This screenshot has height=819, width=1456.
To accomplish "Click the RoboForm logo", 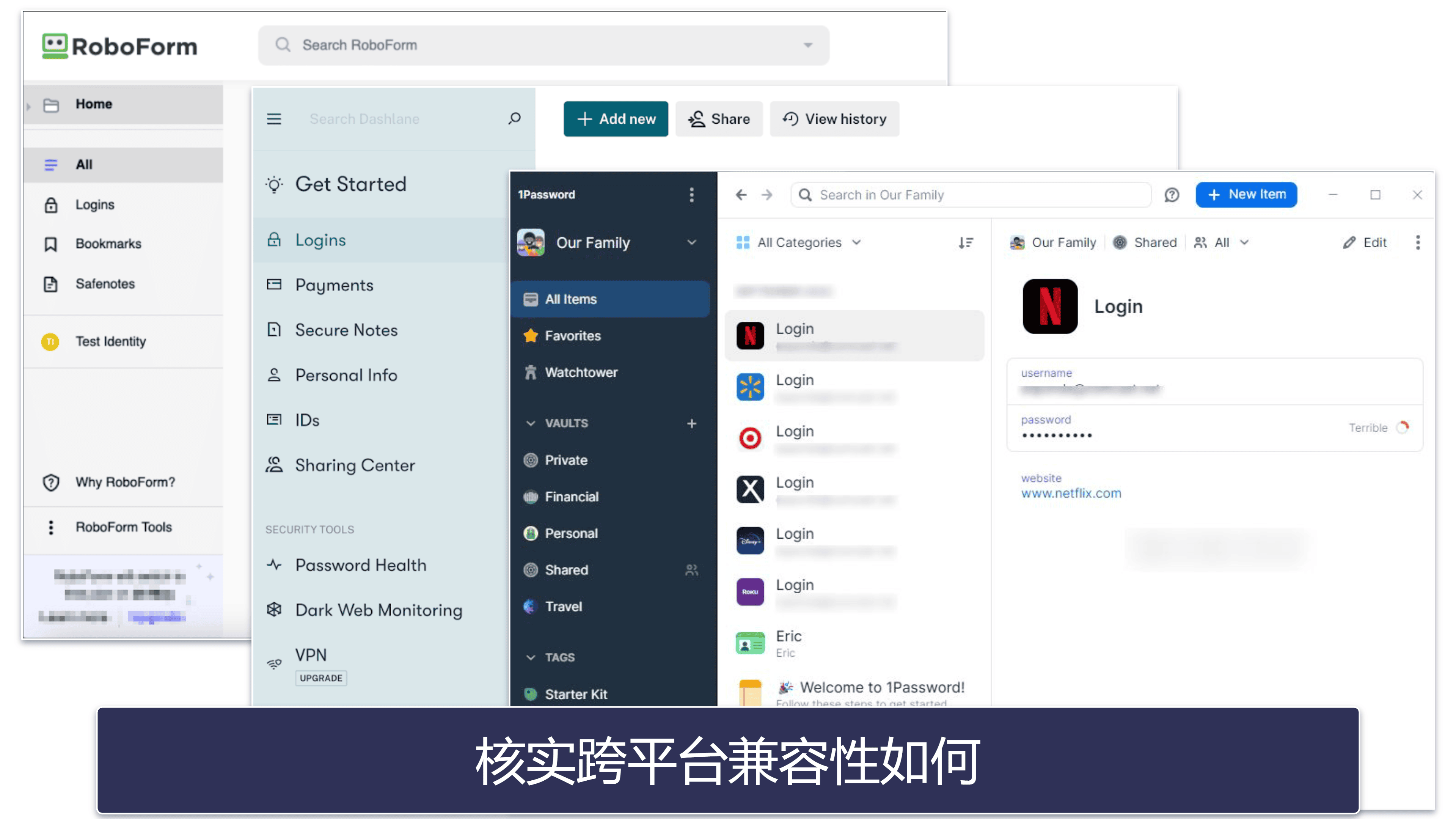I will click(120, 46).
